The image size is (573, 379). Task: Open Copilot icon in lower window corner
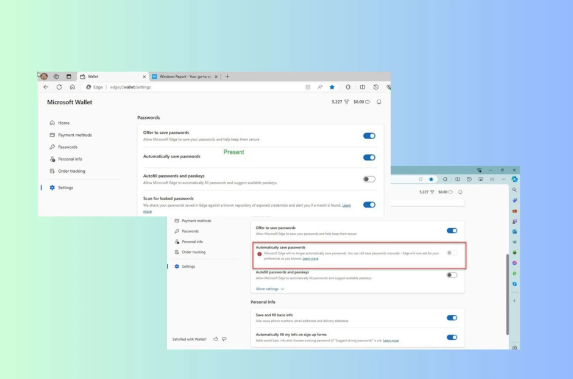coord(515,179)
